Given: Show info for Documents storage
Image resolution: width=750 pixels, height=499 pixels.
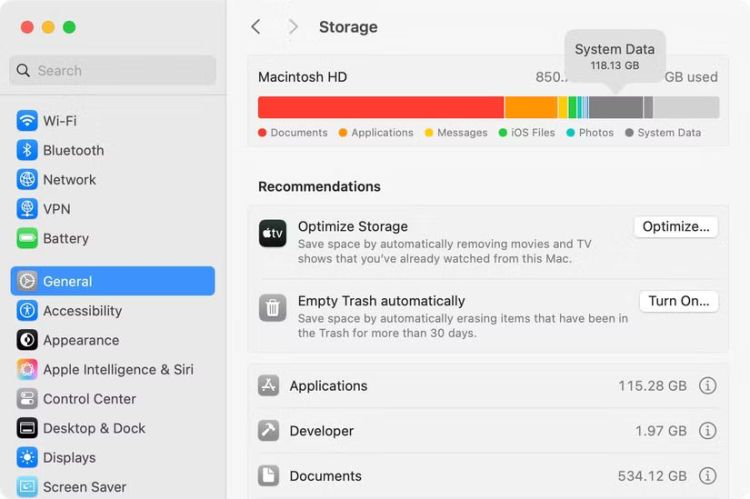Looking at the screenshot, I should (x=708, y=476).
